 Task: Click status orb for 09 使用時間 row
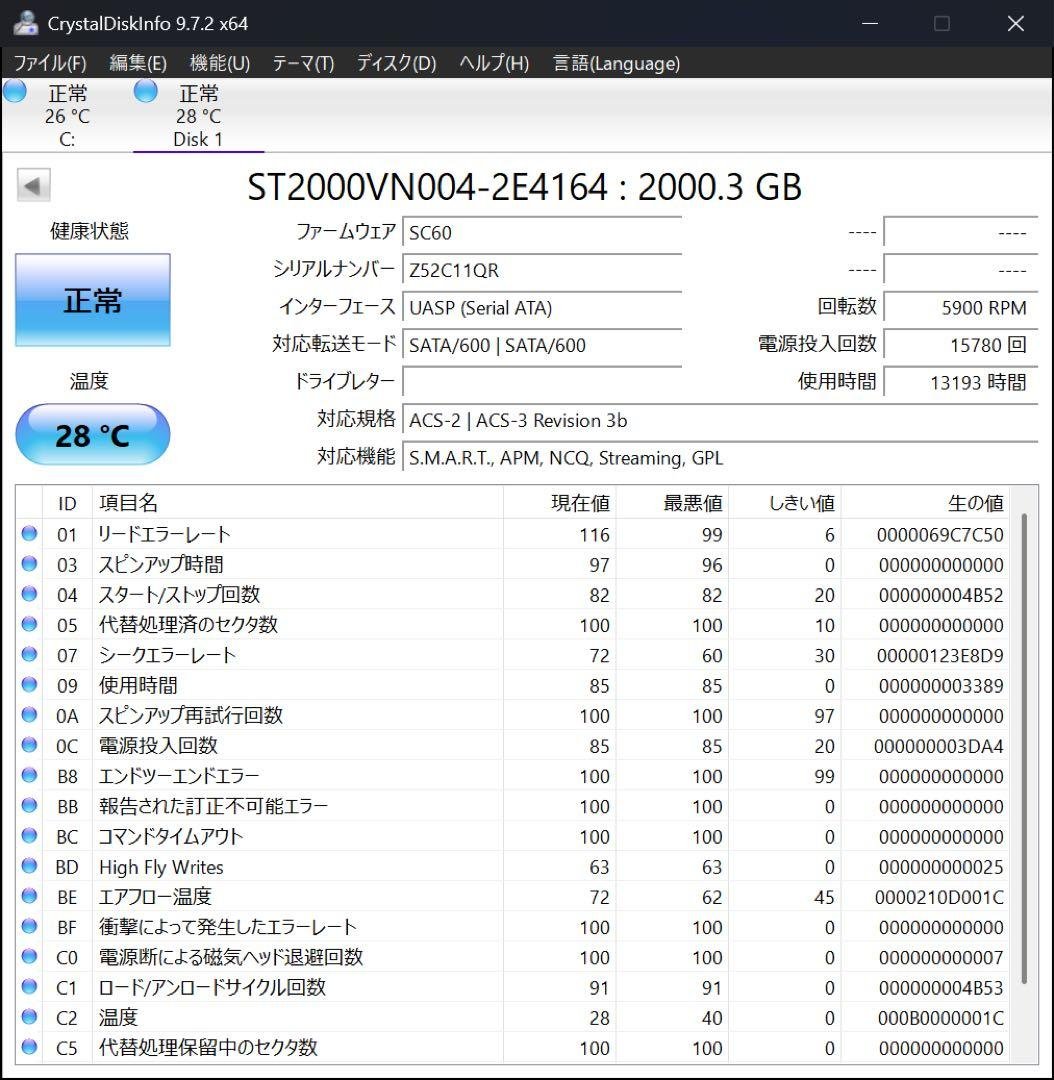29,685
